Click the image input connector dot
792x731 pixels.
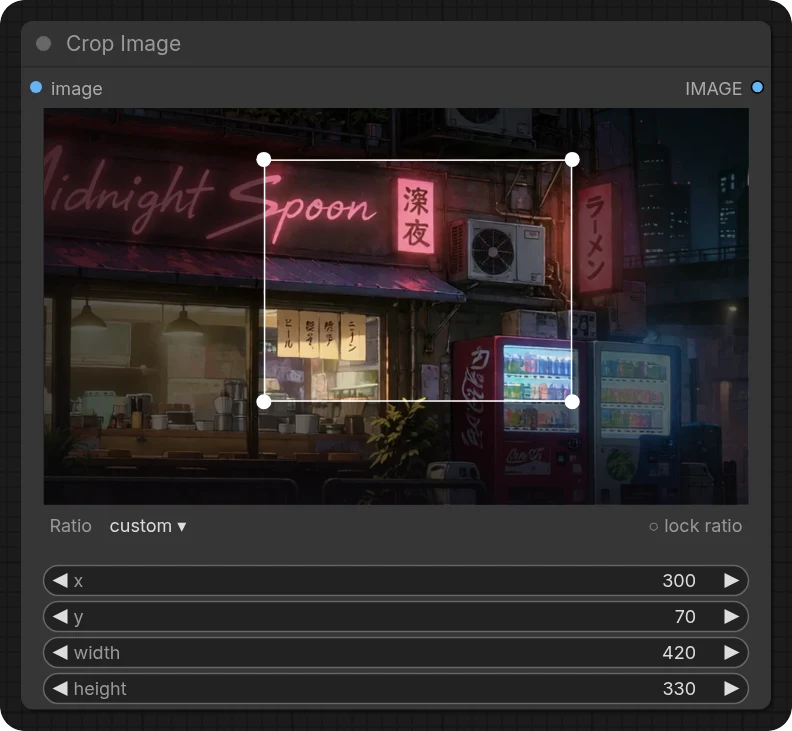tap(36, 87)
